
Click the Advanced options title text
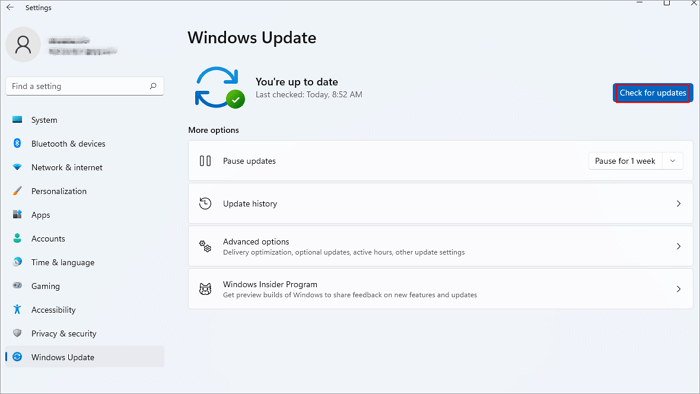pos(256,241)
